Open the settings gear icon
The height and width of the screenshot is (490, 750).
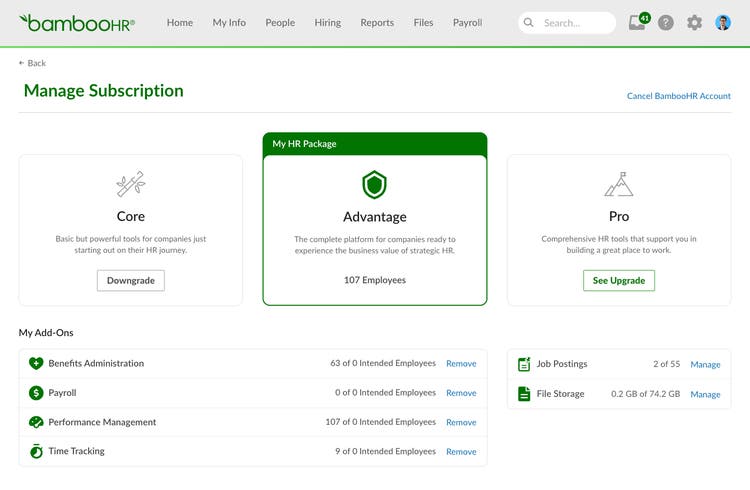694,22
